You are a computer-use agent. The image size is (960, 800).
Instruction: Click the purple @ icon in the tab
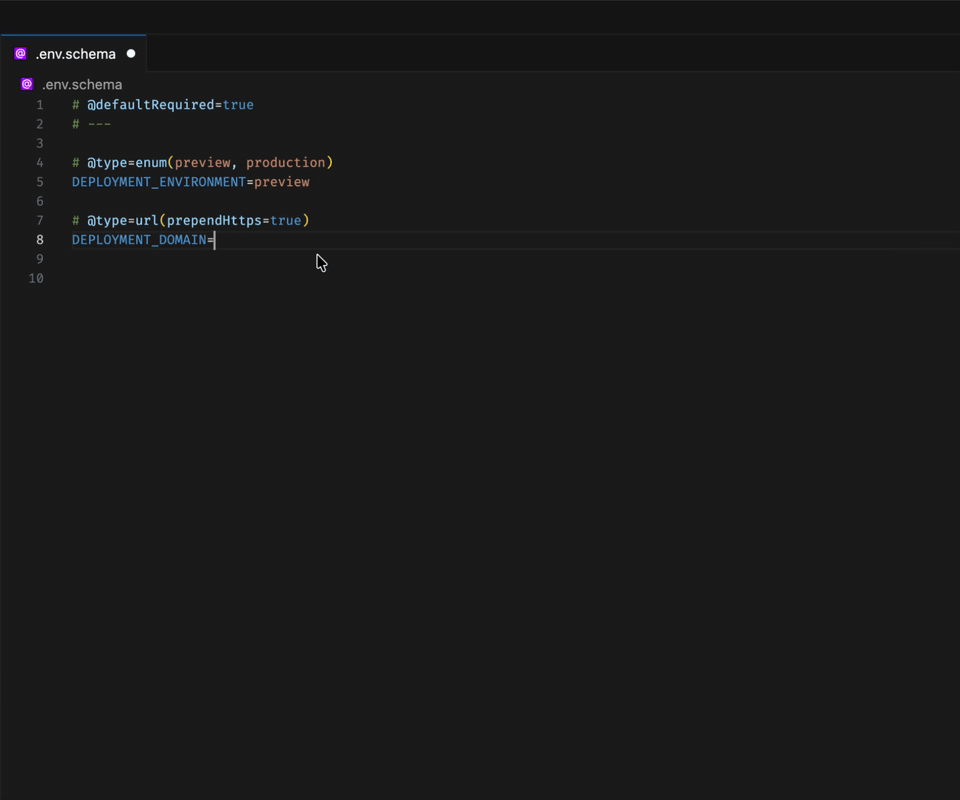pyautogui.click(x=18, y=53)
